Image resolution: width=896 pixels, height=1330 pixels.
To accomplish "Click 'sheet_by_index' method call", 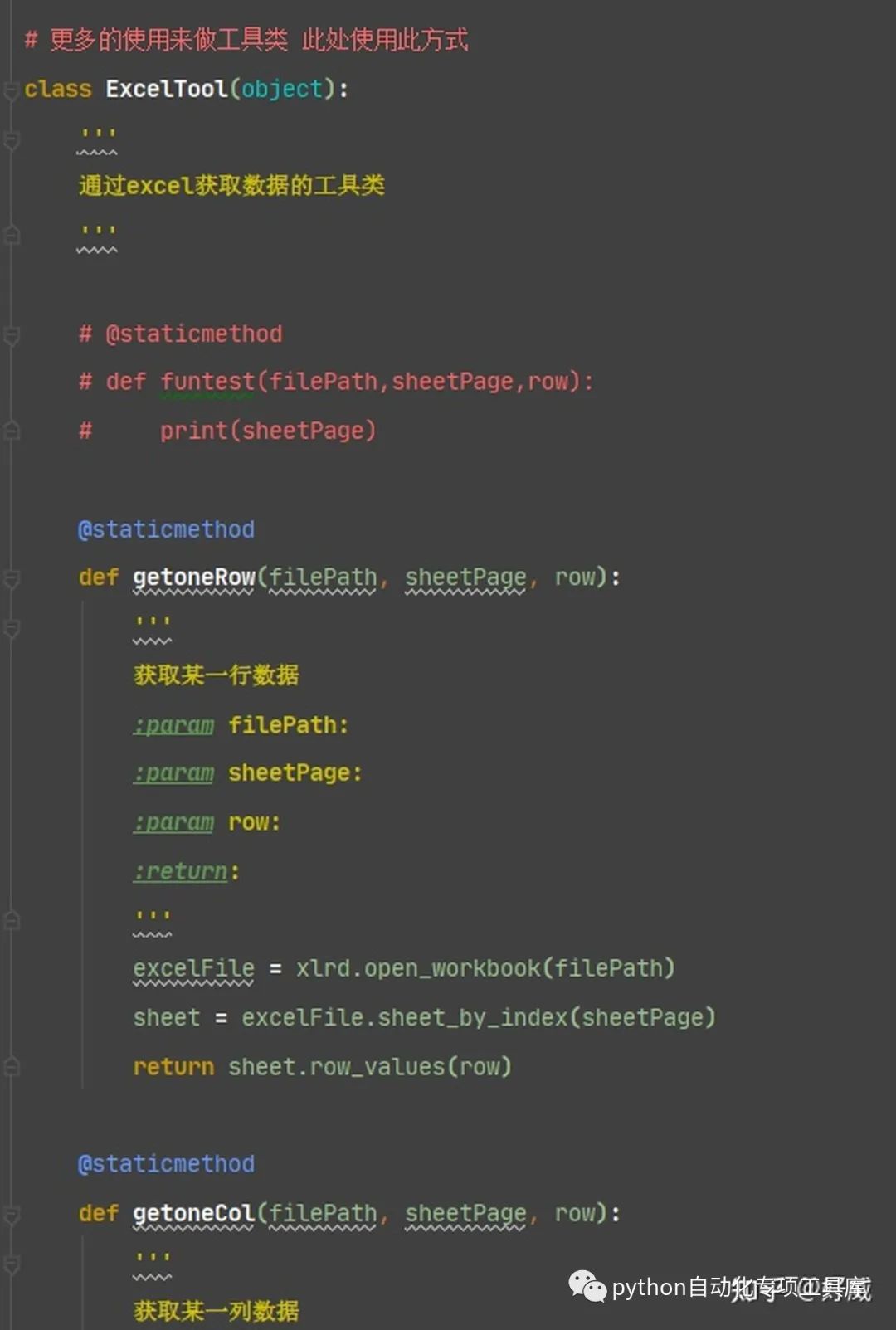I will [x=472, y=1018].
